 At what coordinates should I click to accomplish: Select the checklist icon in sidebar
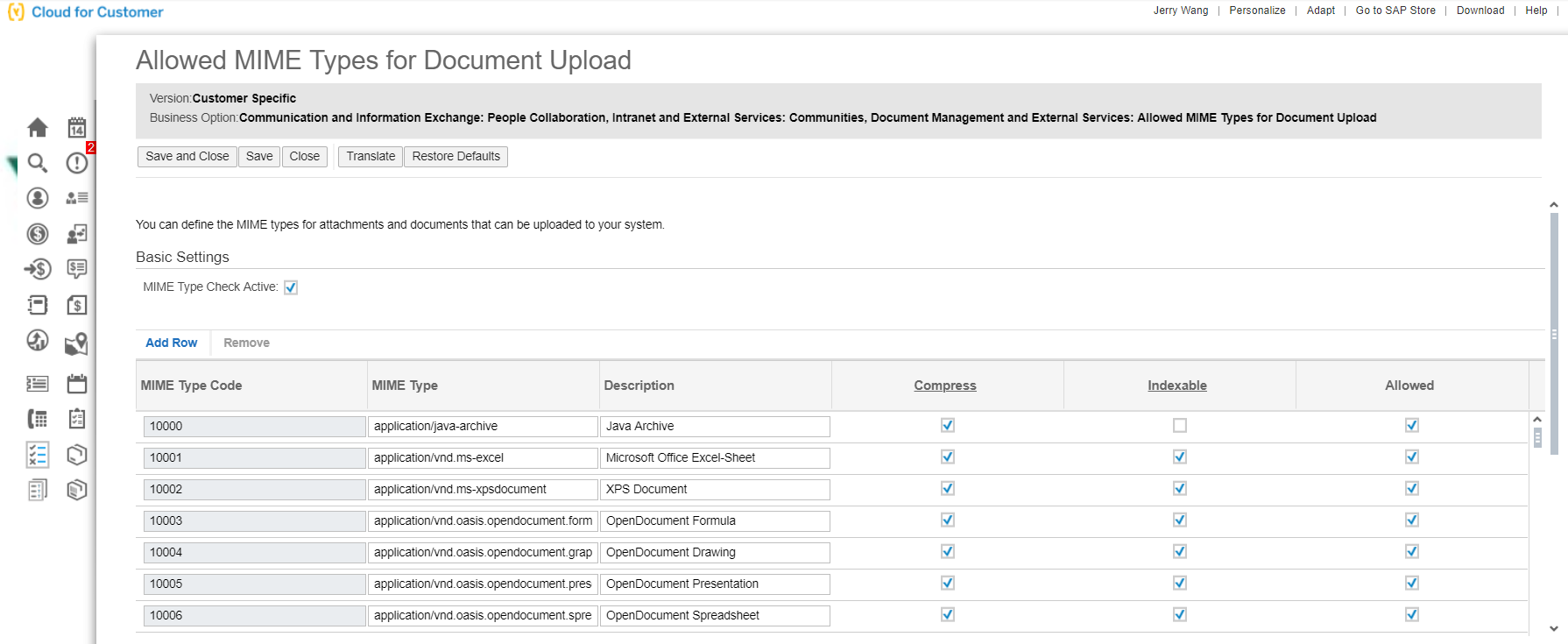click(x=38, y=455)
